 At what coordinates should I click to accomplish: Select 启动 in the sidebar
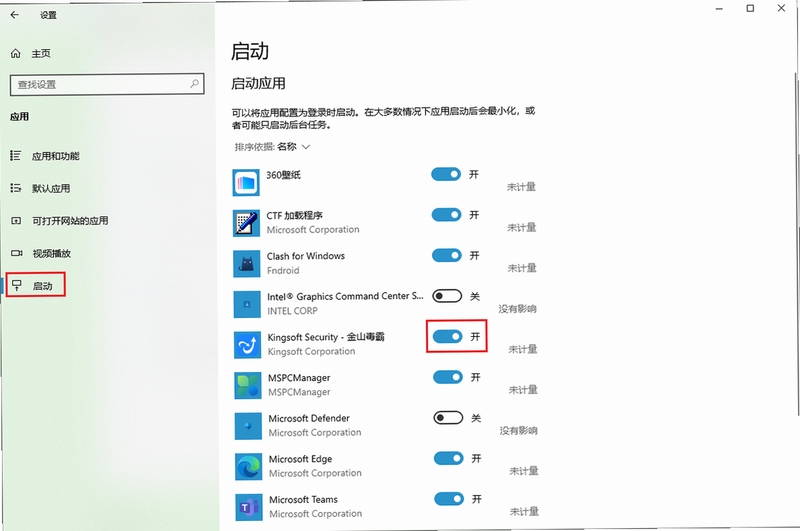click(36, 286)
